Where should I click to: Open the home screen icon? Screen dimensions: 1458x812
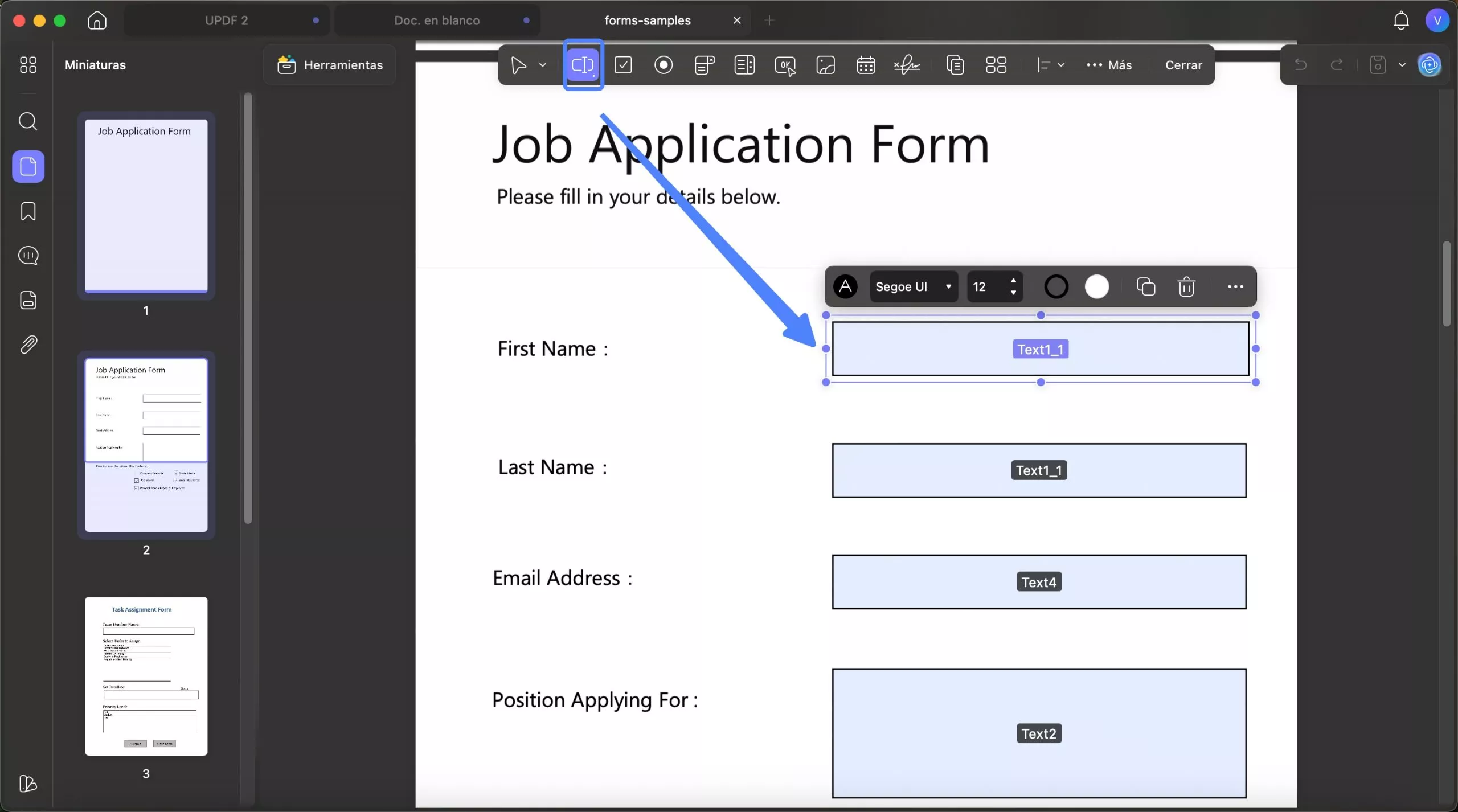(97, 20)
